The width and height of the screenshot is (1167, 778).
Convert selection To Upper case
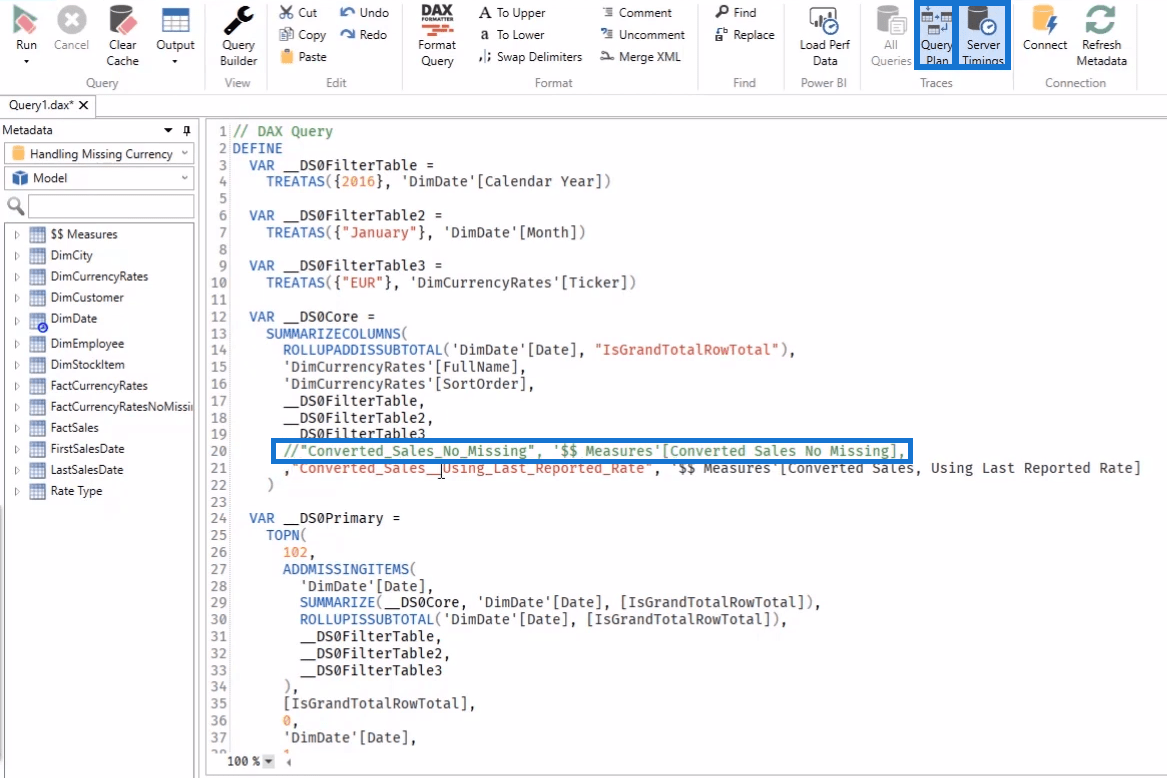[512, 13]
